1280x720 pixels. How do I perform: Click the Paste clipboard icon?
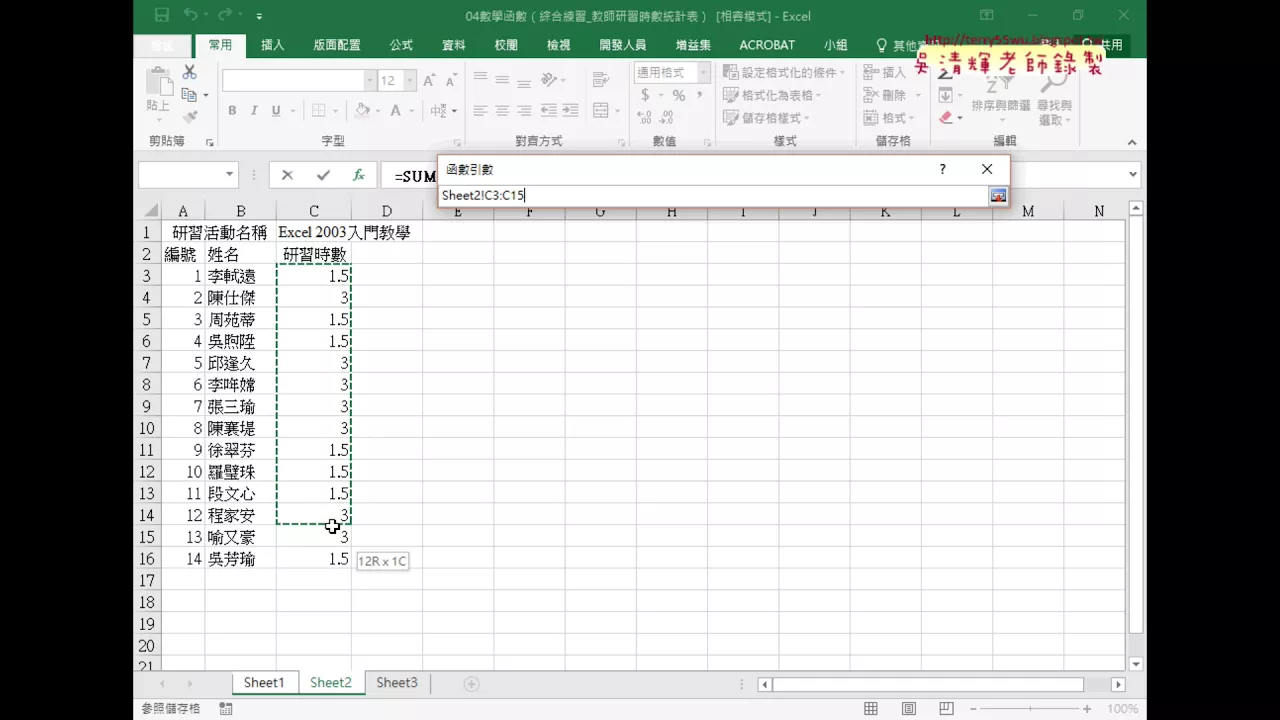point(158,82)
